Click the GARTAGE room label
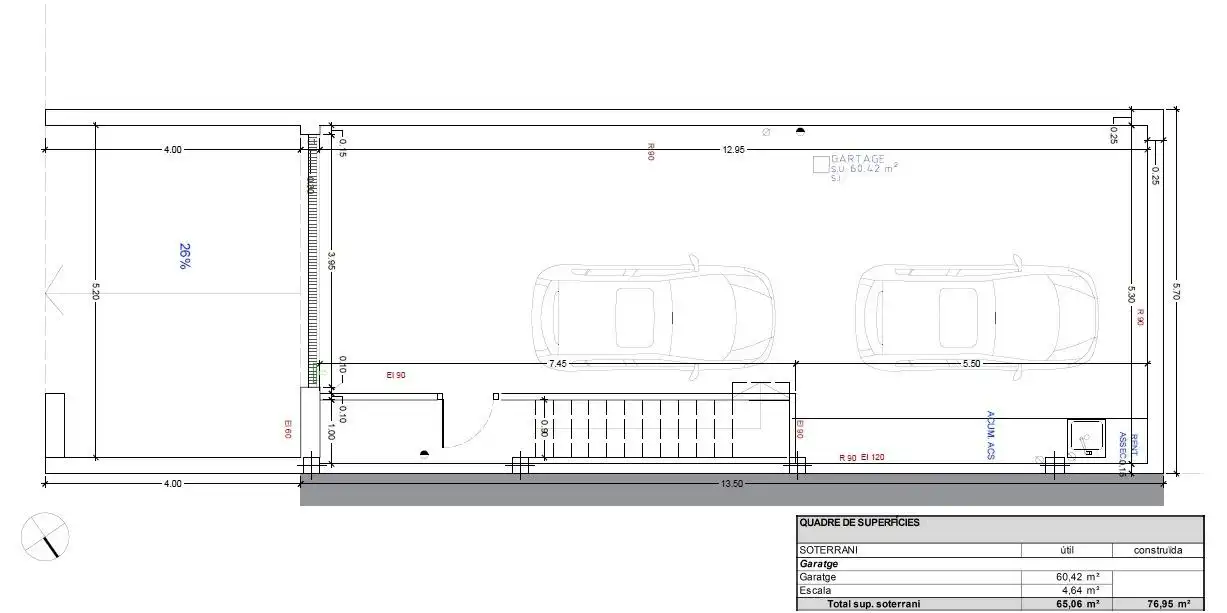Viewport: 1227px width, 613px height. (859, 159)
